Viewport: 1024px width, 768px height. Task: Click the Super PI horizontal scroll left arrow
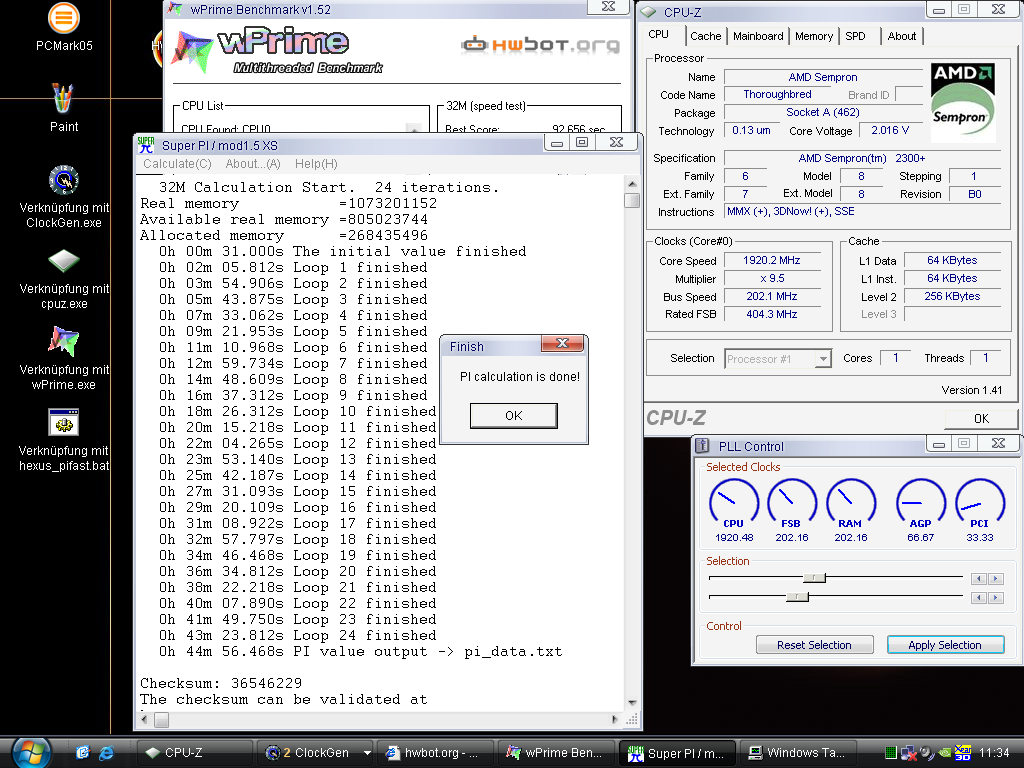145,720
